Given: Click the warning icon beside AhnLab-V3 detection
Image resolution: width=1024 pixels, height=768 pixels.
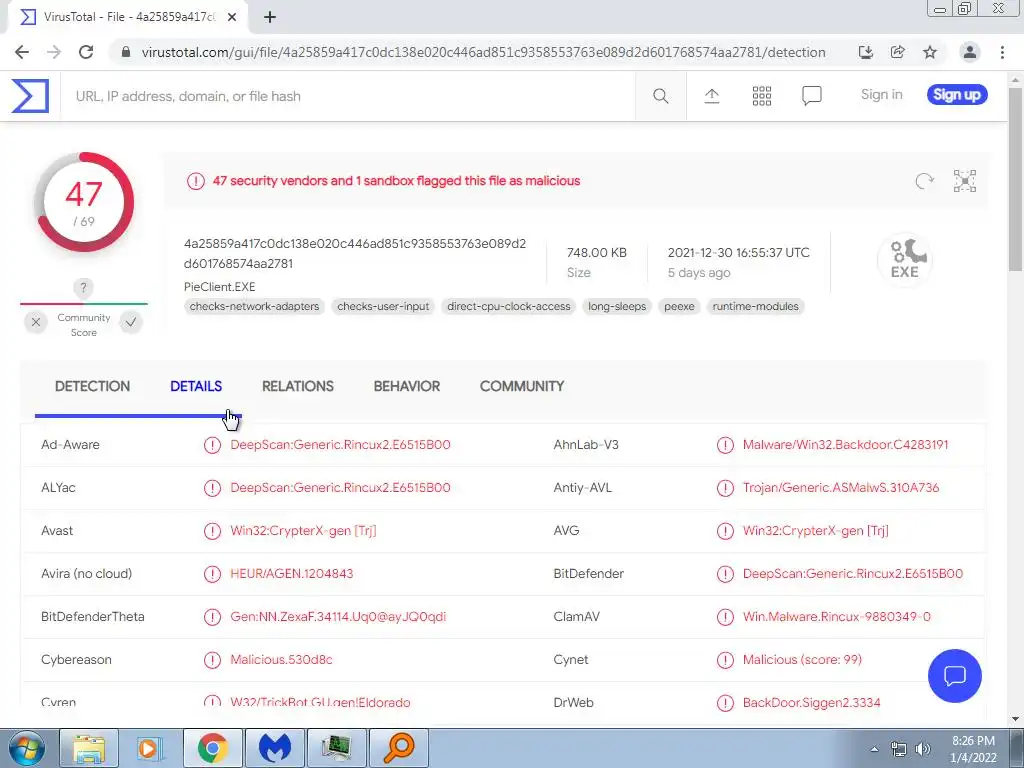Looking at the screenshot, I should [x=725, y=445].
